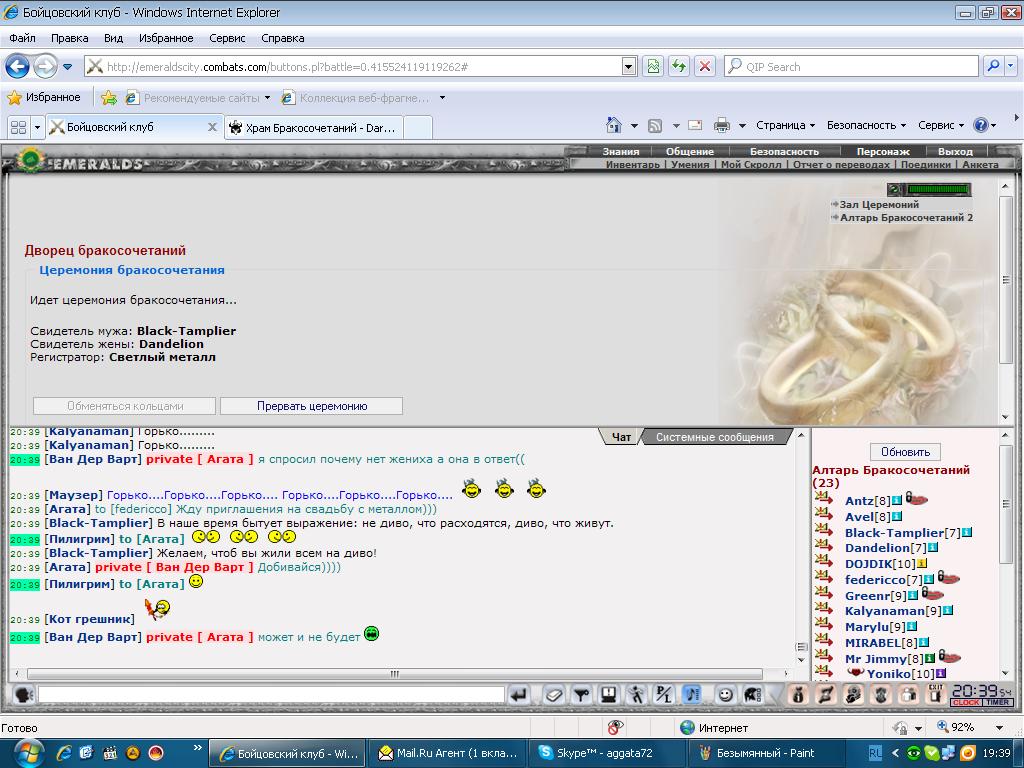
Task: Open Skype aggata72 taskbar window
Action: (606, 753)
